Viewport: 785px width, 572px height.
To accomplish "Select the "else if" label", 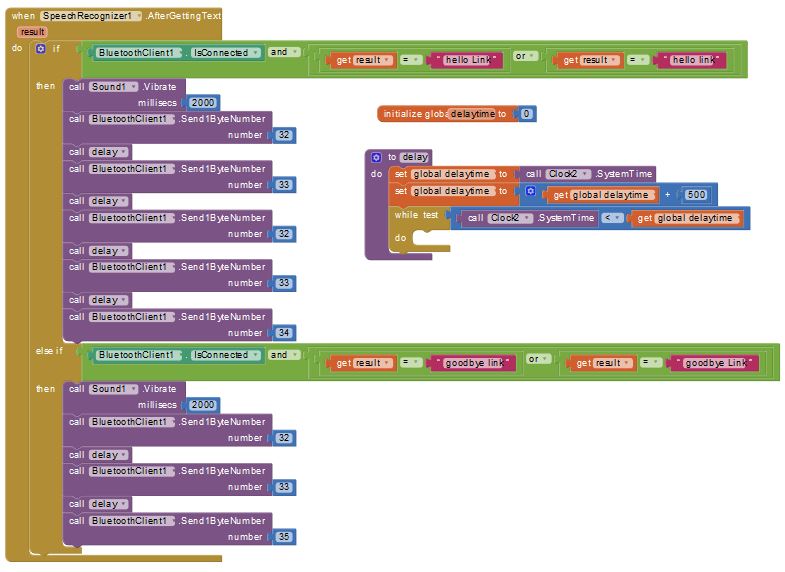I will 49,351.
